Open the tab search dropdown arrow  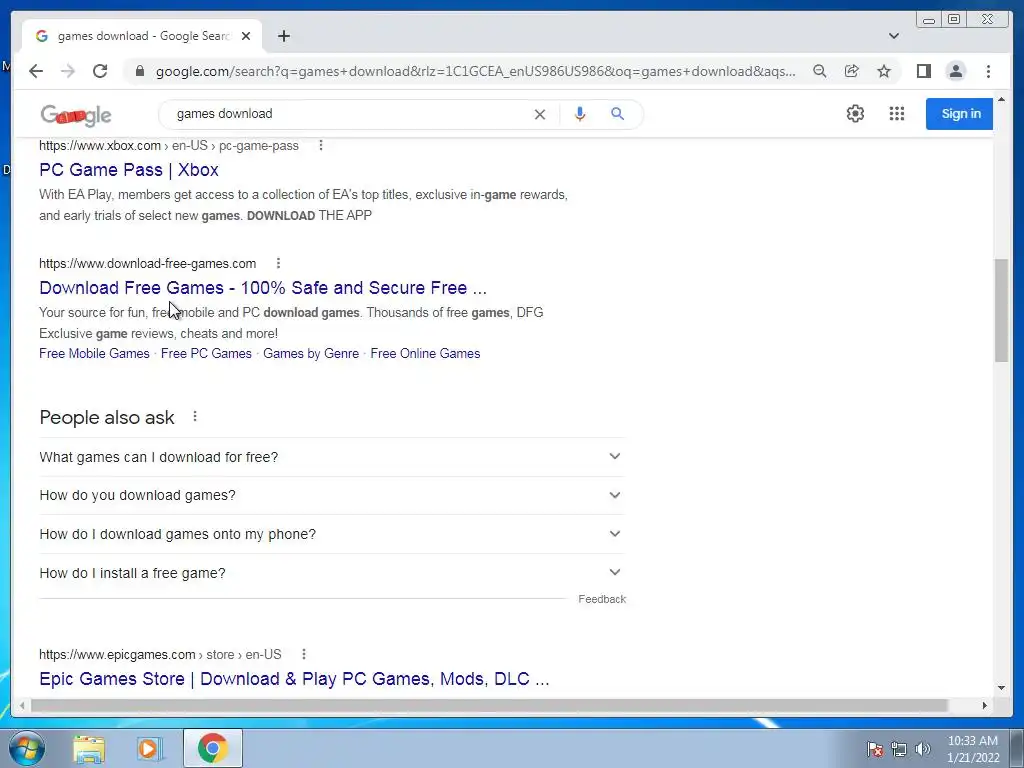click(894, 36)
